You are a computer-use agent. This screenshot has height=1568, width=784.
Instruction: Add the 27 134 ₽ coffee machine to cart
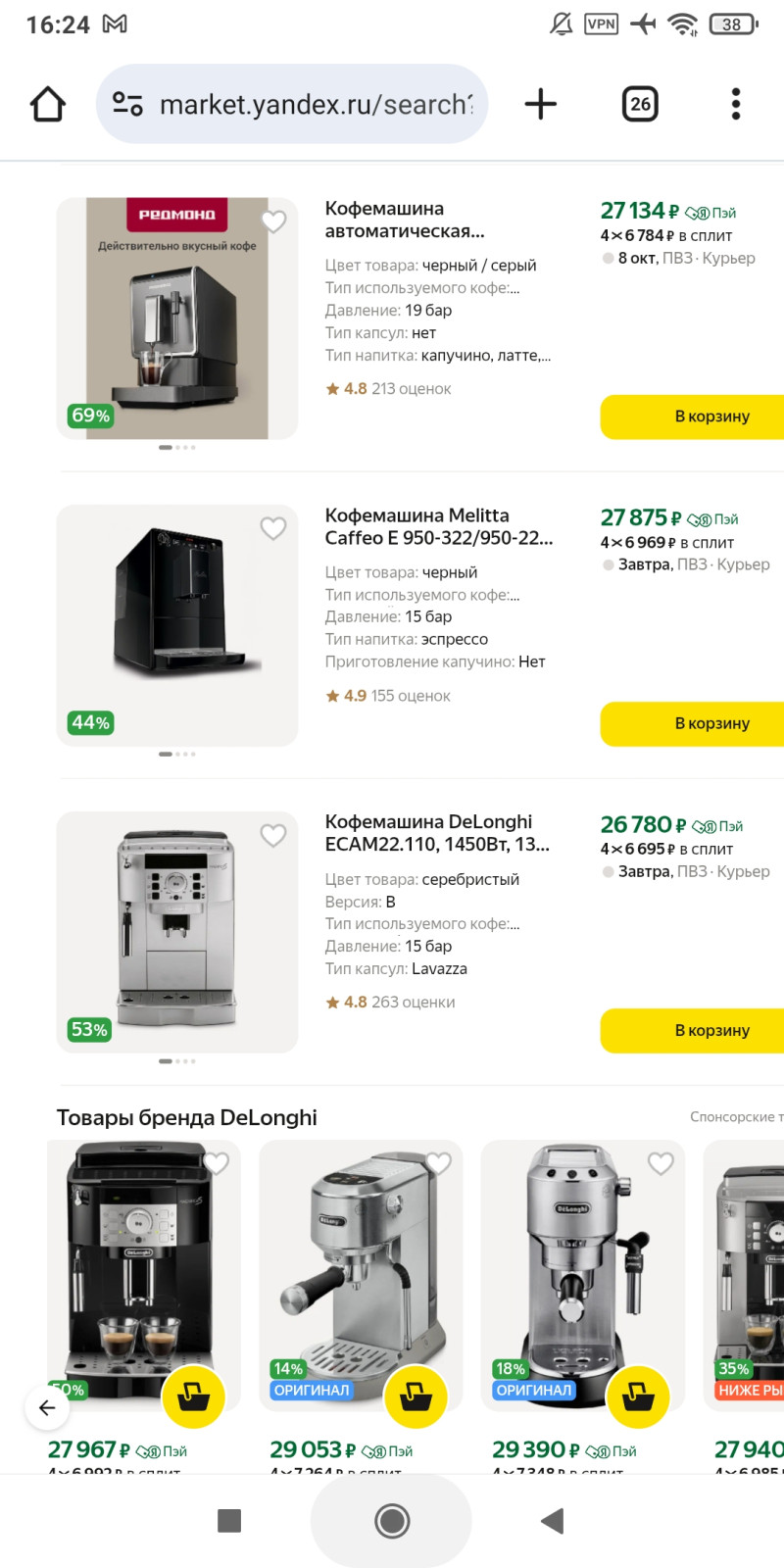pos(696,416)
